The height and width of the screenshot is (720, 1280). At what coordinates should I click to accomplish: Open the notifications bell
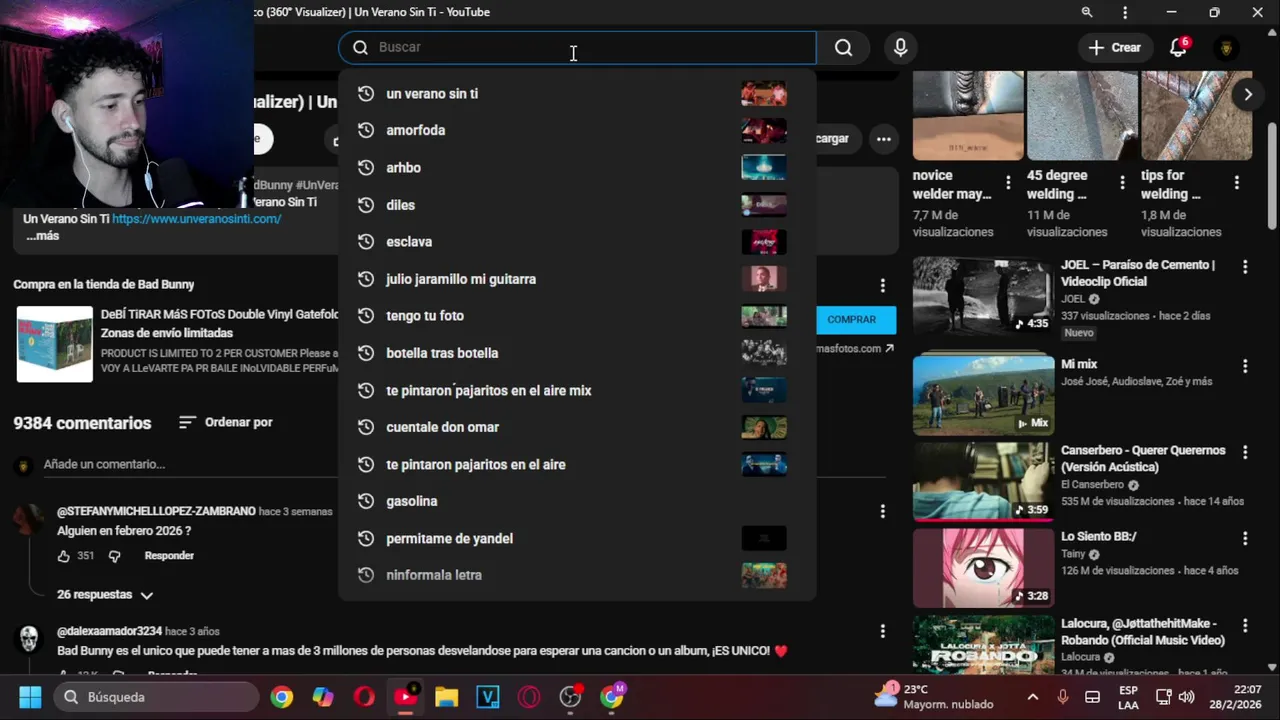click(1179, 47)
